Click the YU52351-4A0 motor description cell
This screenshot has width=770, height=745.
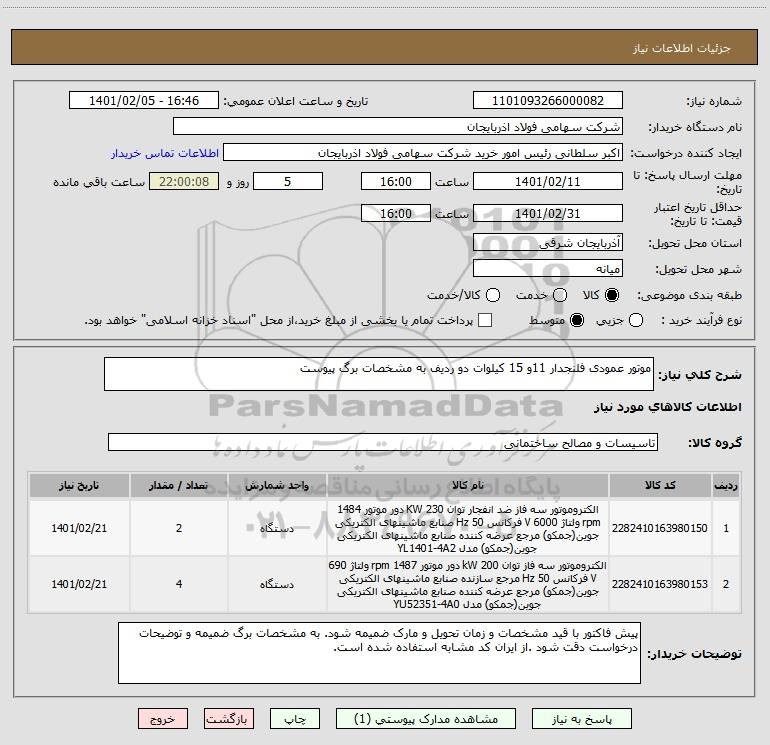click(468, 584)
